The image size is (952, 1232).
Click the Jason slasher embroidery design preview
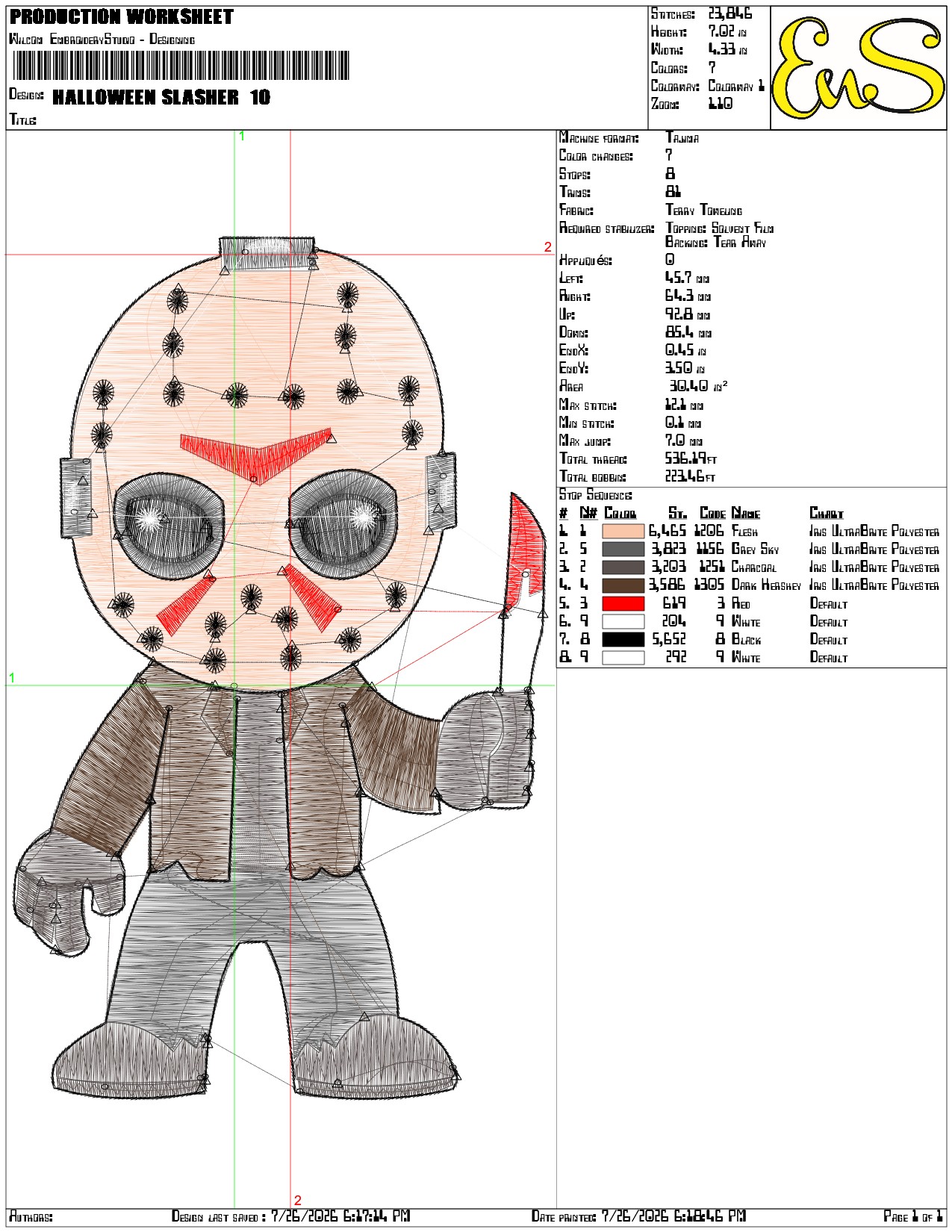pos(280,668)
